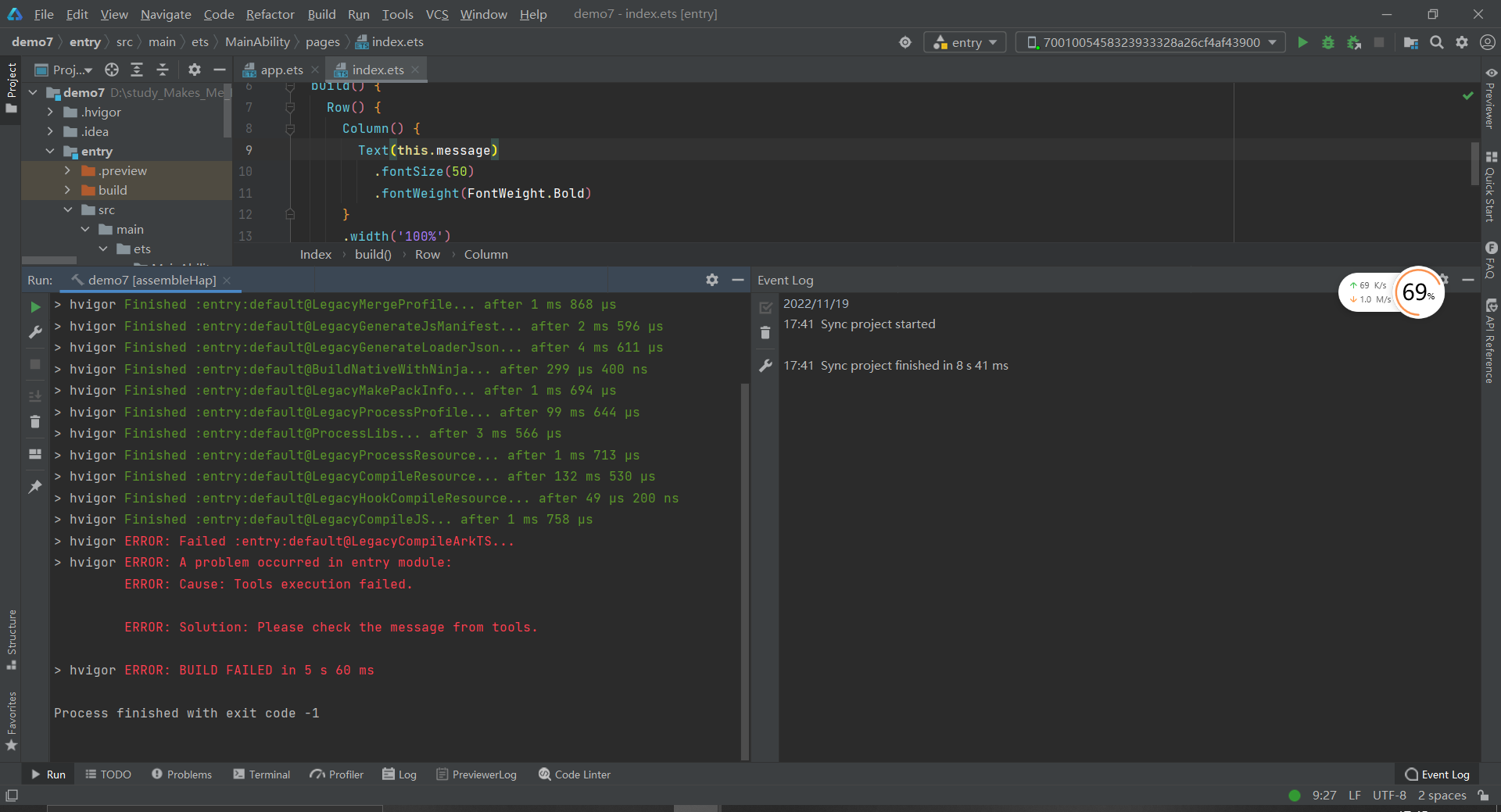Open the Refactor menu
The width and height of the screenshot is (1501, 812).
tap(270, 14)
